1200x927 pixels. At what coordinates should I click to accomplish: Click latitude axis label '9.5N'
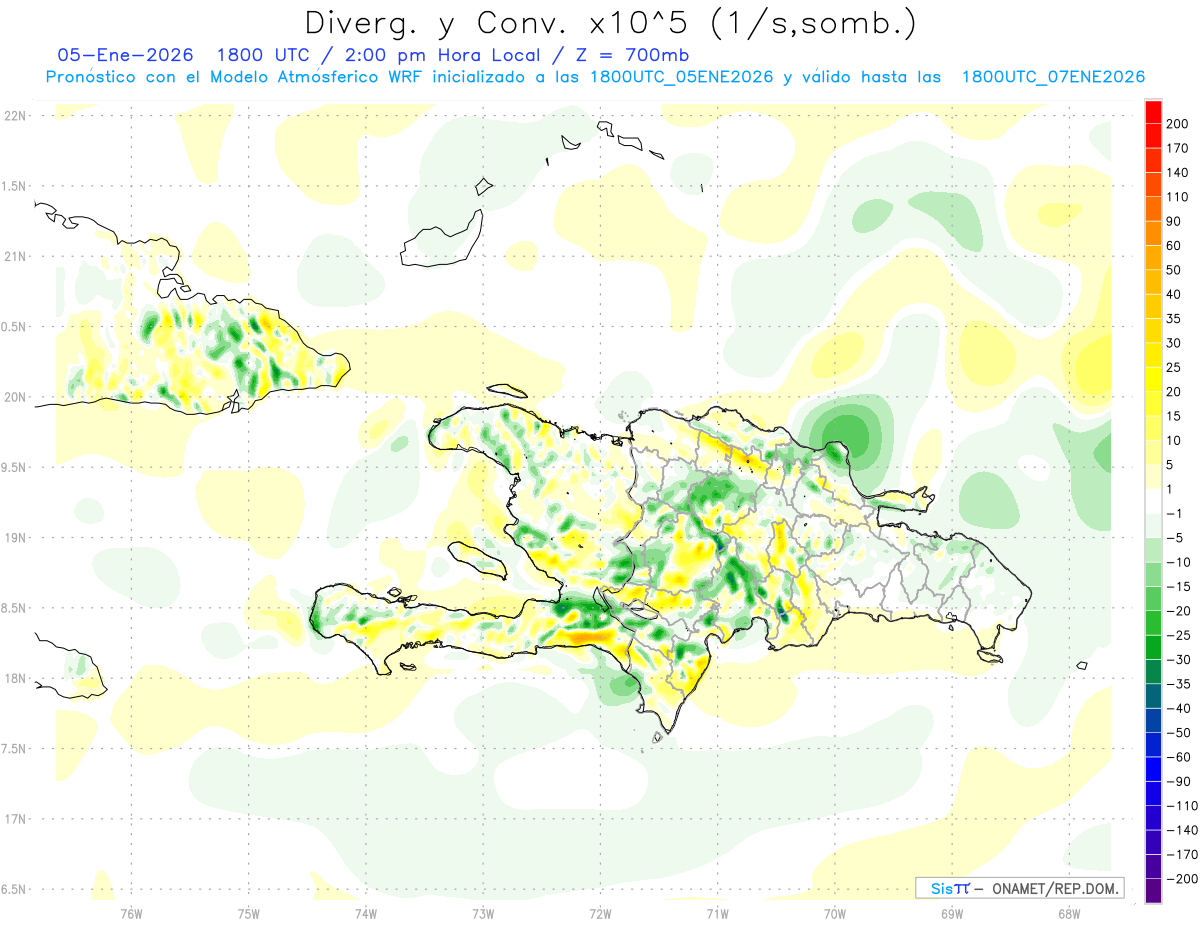tap(14, 467)
